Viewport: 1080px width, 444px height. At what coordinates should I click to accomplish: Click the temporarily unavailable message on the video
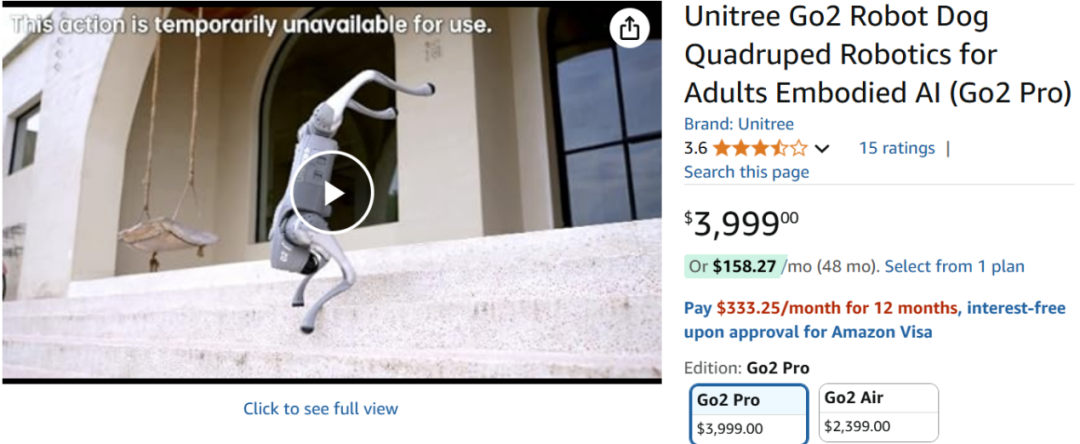coord(251,25)
